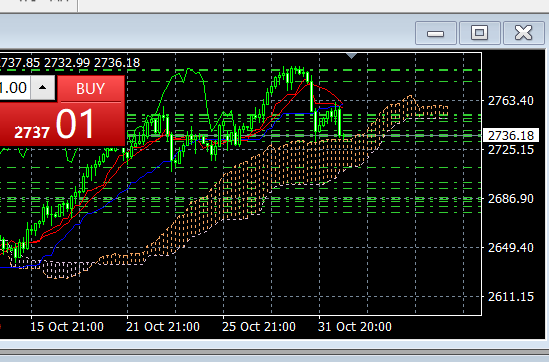The width and height of the screenshot is (549, 362).
Task: Click the red BUY one-click trading button
Action: [91, 89]
